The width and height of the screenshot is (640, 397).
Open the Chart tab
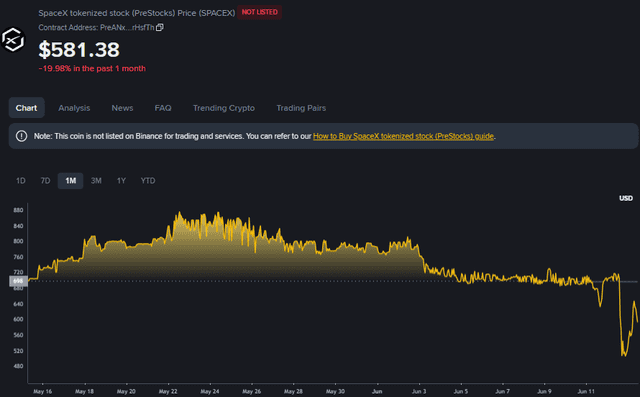tap(27, 108)
